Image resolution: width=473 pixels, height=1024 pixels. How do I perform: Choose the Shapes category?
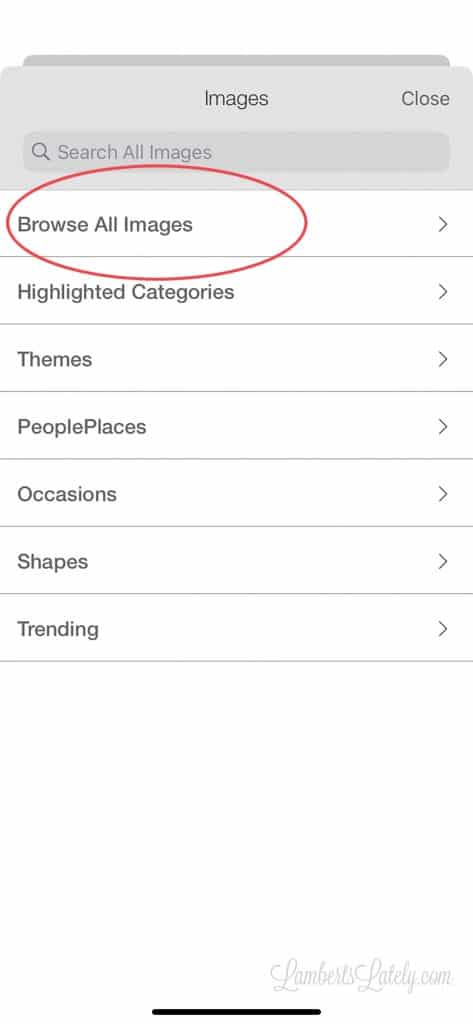click(x=236, y=561)
